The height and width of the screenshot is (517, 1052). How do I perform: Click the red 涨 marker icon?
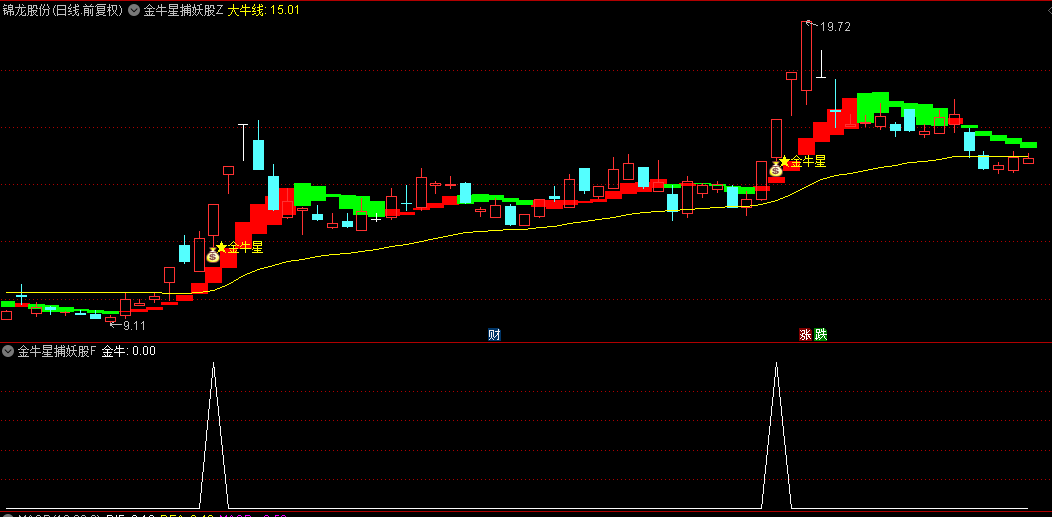[805, 335]
